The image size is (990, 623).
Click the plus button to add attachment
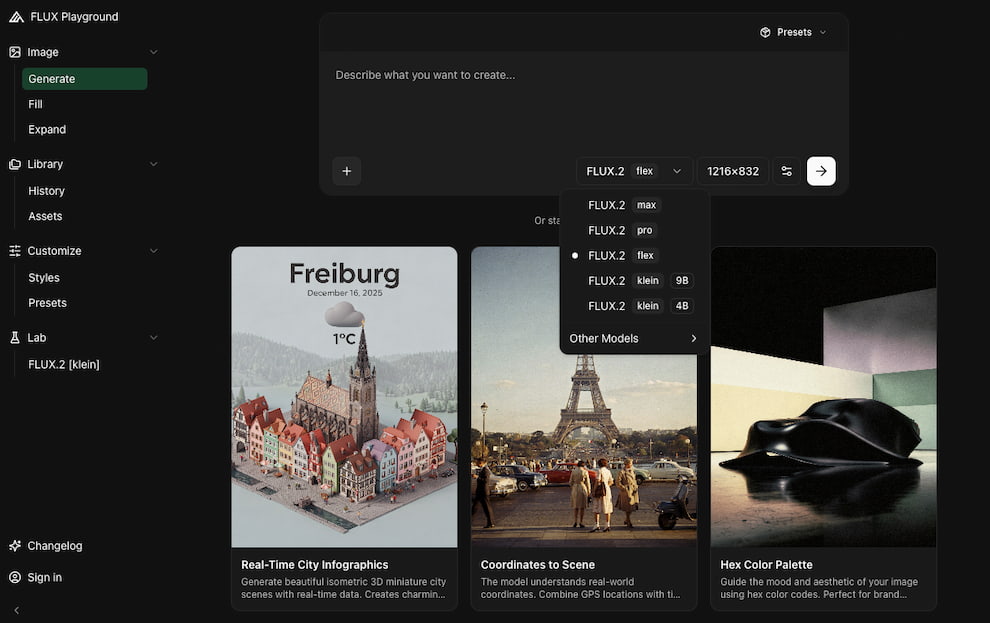pos(347,171)
